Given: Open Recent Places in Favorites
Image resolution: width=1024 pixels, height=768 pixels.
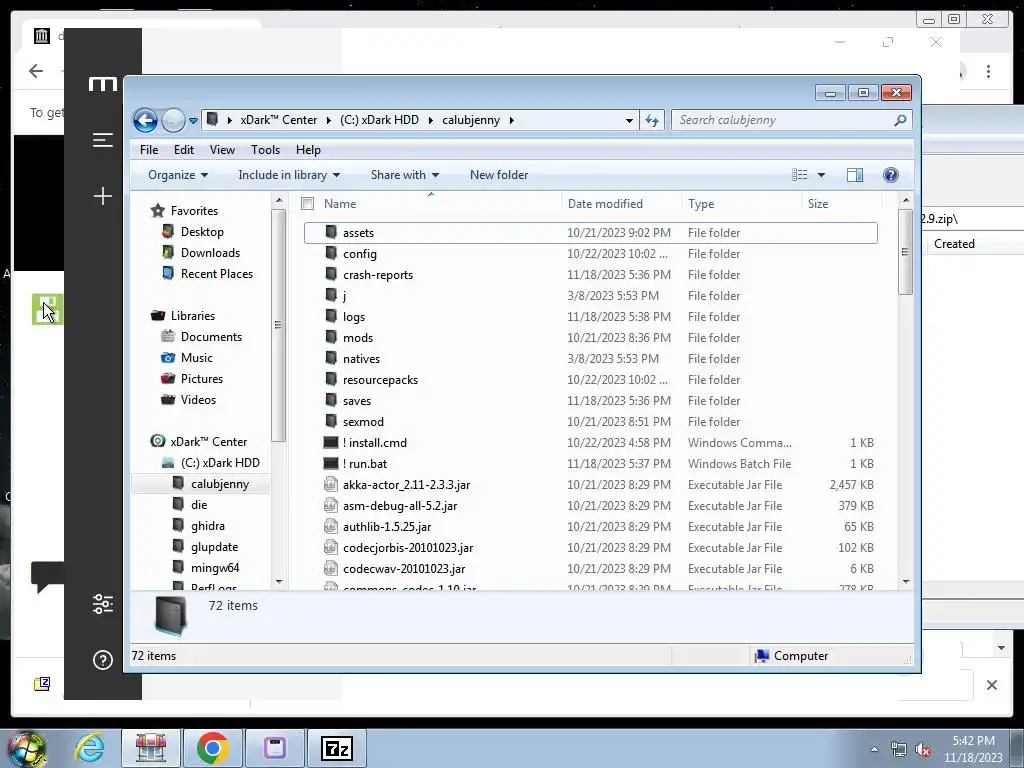Looking at the screenshot, I should pos(216,274).
